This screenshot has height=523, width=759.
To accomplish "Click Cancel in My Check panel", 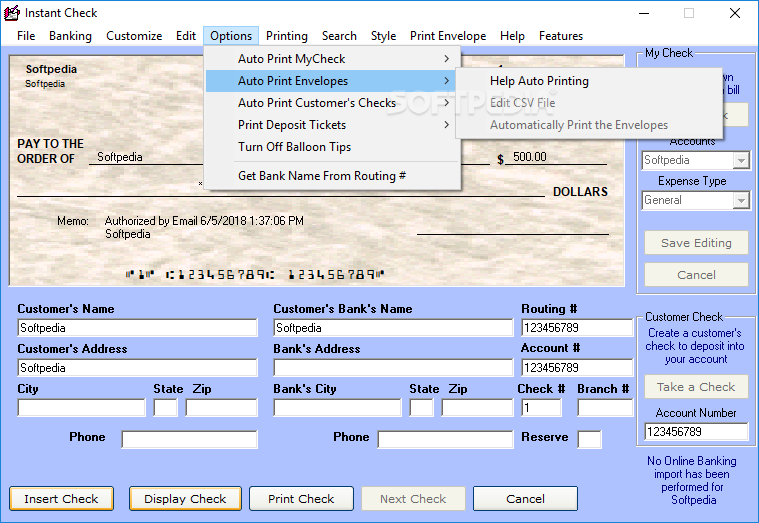I will tap(696, 275).
